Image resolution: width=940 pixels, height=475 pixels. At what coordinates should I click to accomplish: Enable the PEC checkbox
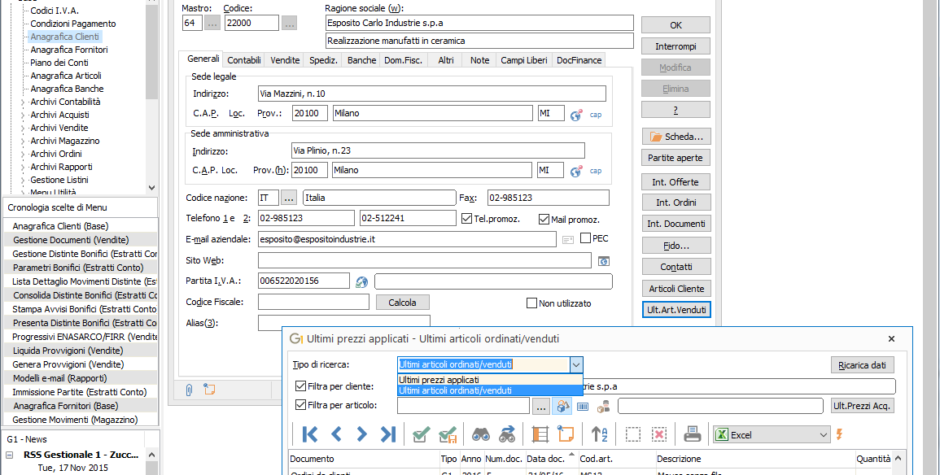(x=586, y=238)
